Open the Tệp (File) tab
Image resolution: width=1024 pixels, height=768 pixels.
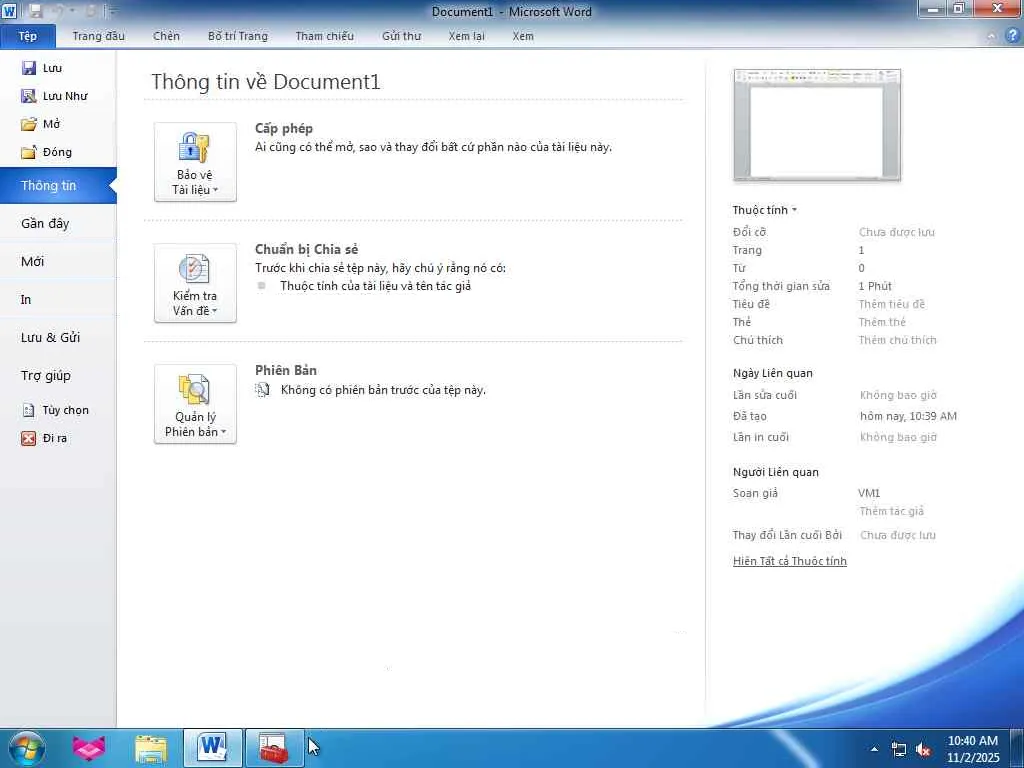27,36
